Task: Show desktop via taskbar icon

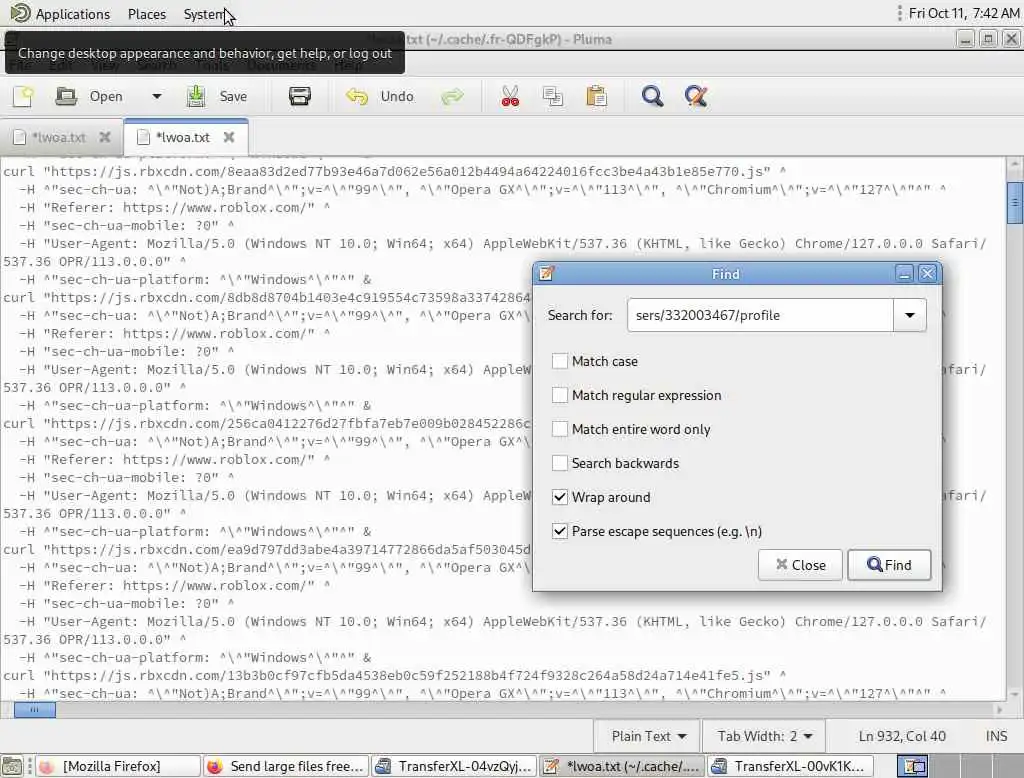Action: point(12,766)
